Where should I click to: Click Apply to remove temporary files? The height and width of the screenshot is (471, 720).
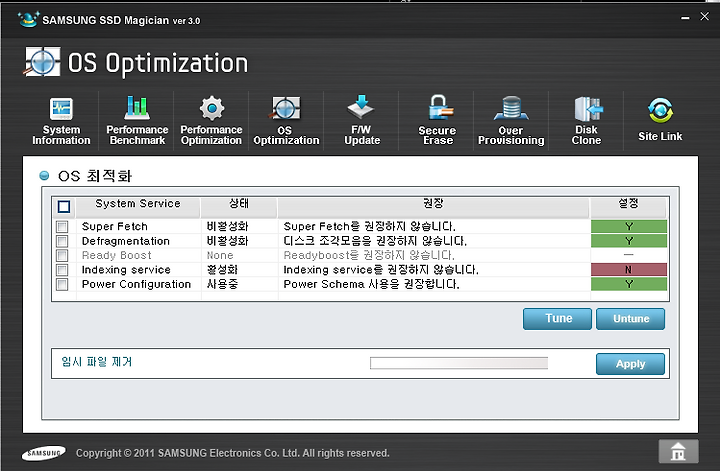click(630, 364)
